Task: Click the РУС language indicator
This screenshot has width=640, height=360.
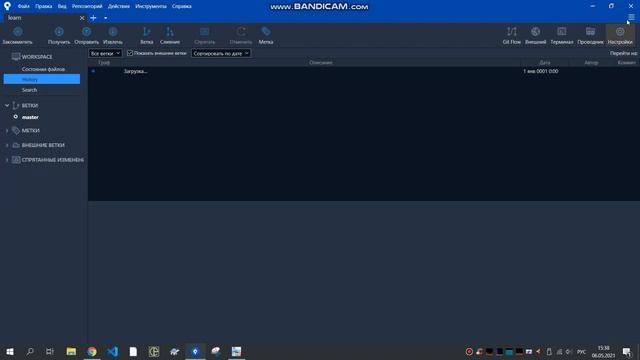Action: click(581, 352)
